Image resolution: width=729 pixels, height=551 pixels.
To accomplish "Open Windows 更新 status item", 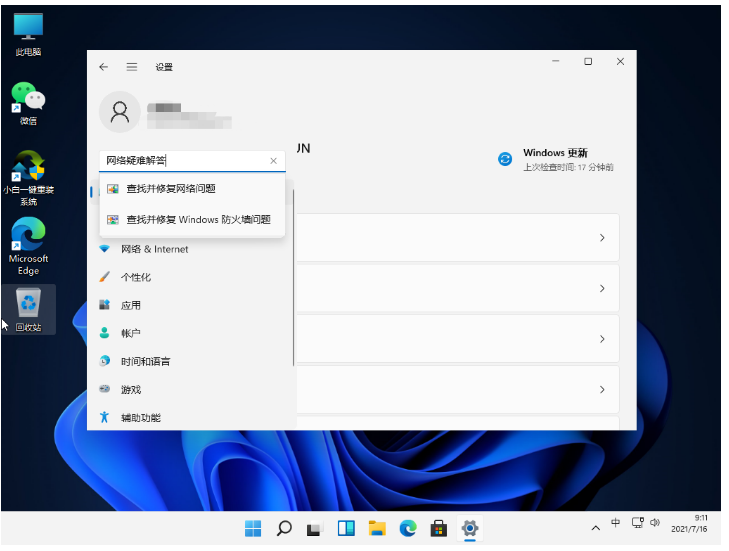I will click(556, 159).
